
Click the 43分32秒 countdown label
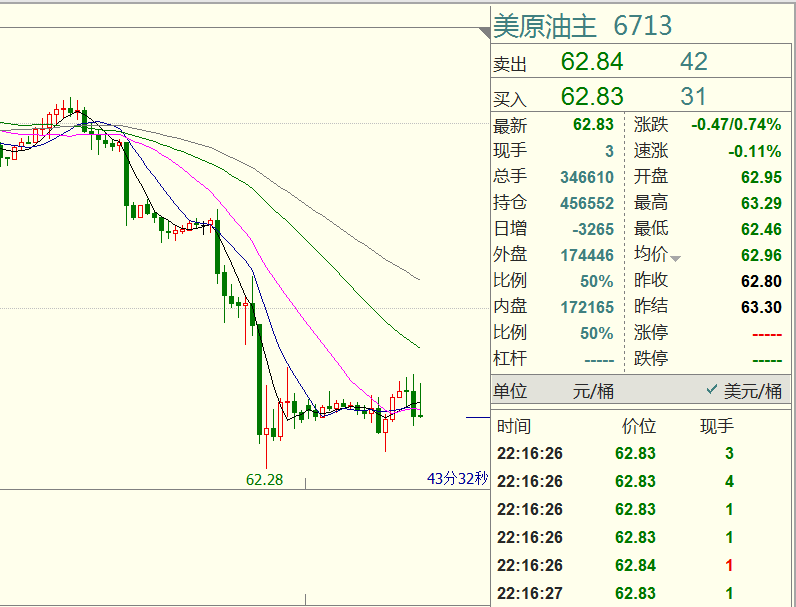(x=457, y=479)
